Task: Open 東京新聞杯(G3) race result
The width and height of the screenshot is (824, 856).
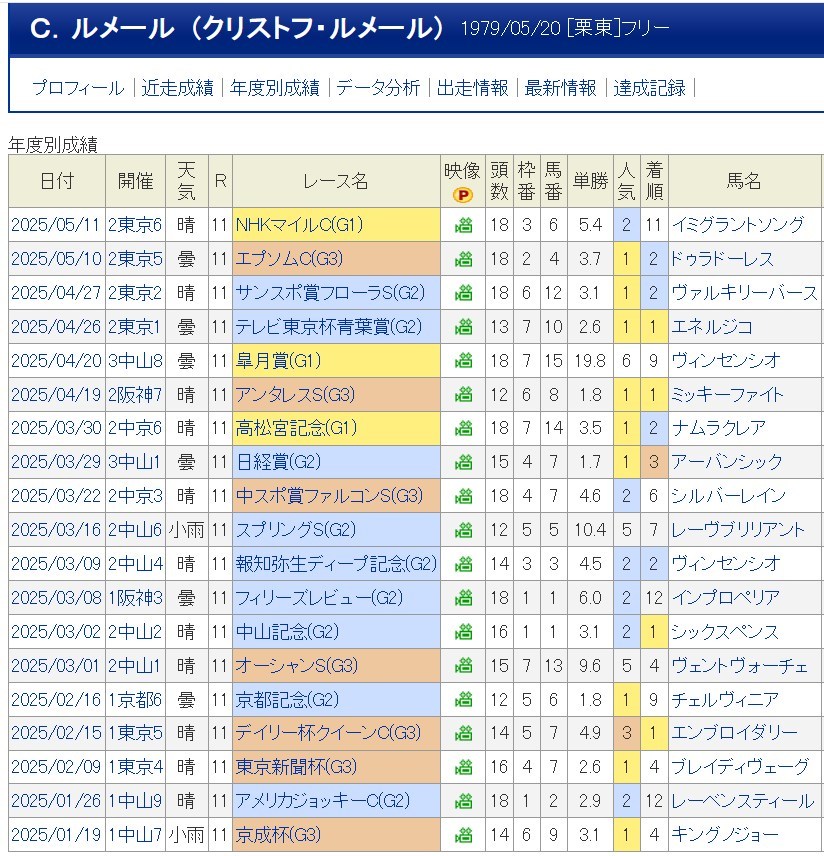Action: (296, 768)
